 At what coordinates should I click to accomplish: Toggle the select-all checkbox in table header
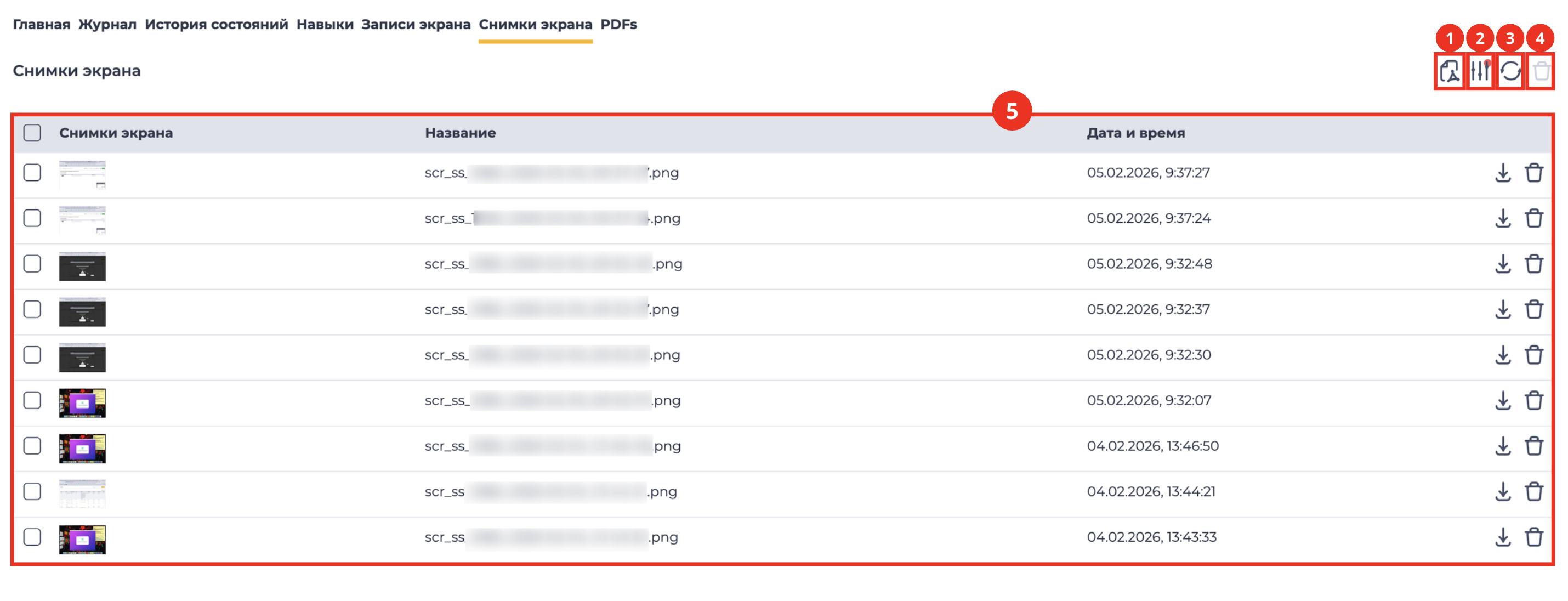[x=32, y=133]
